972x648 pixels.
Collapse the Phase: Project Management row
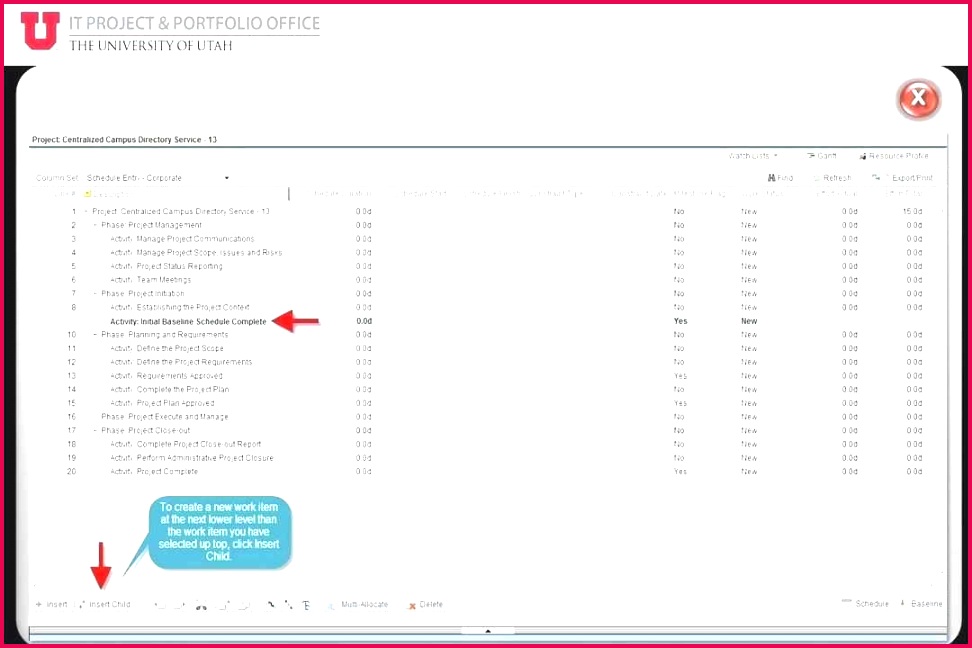[95, 225]
